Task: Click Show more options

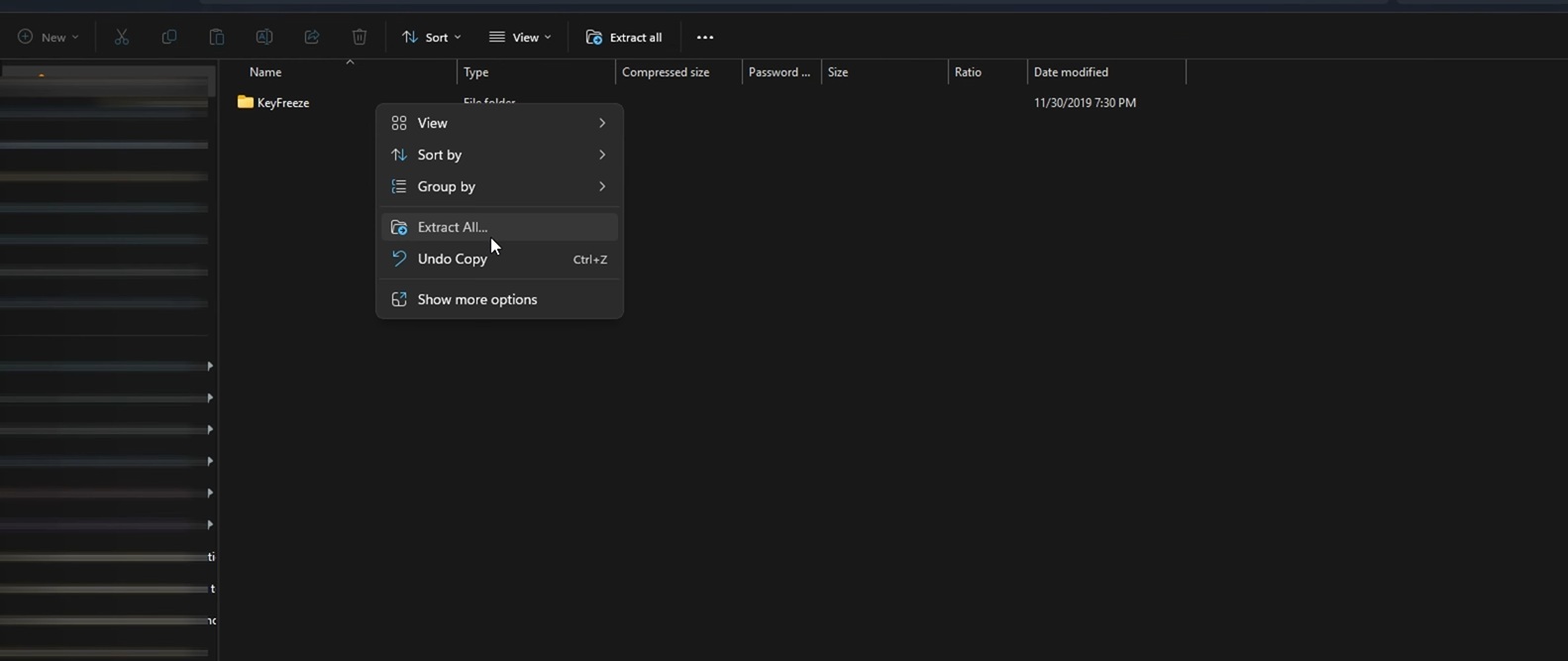Action: tap(476, 299)
